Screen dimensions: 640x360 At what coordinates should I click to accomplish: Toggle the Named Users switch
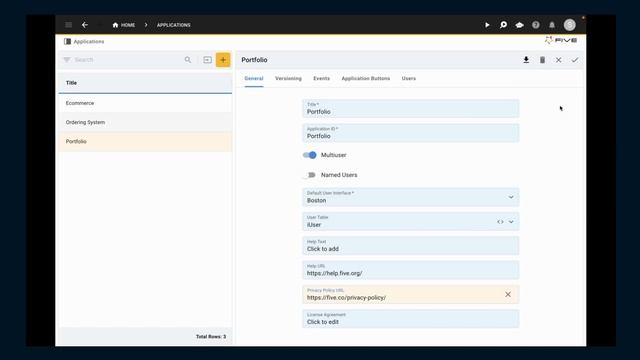(x=309, y=175)
